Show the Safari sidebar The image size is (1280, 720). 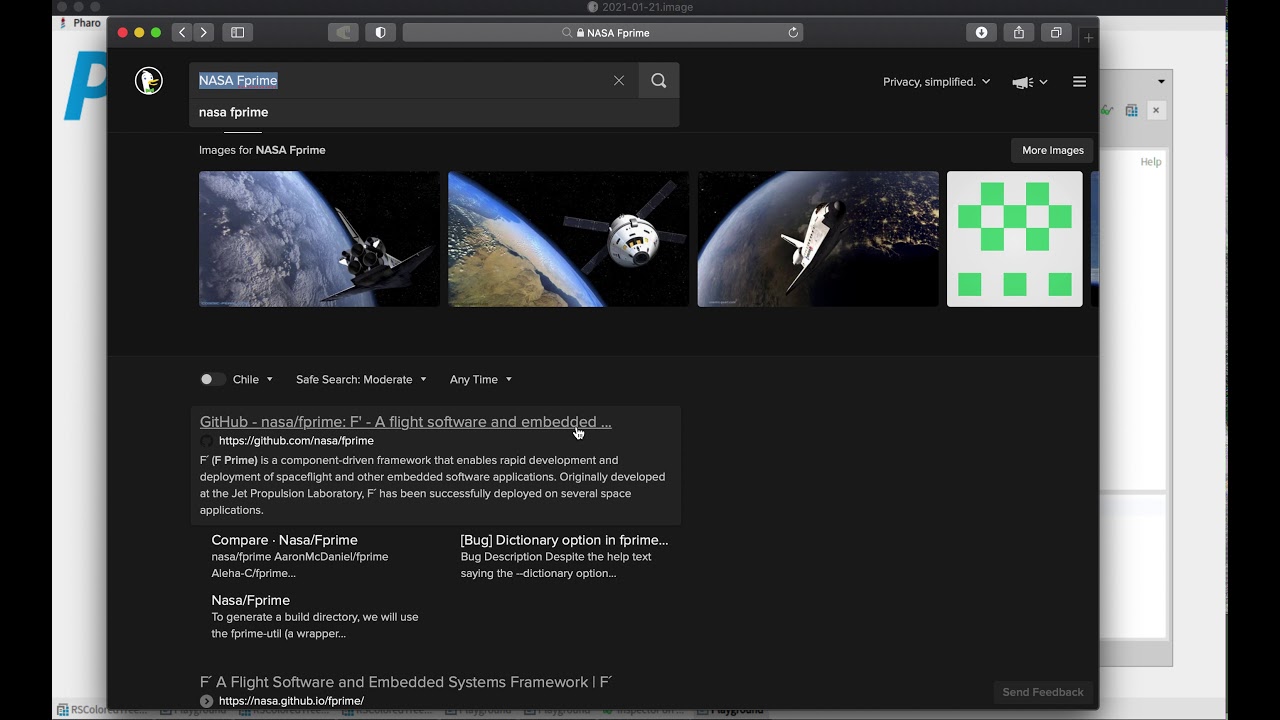click(238, 33)
